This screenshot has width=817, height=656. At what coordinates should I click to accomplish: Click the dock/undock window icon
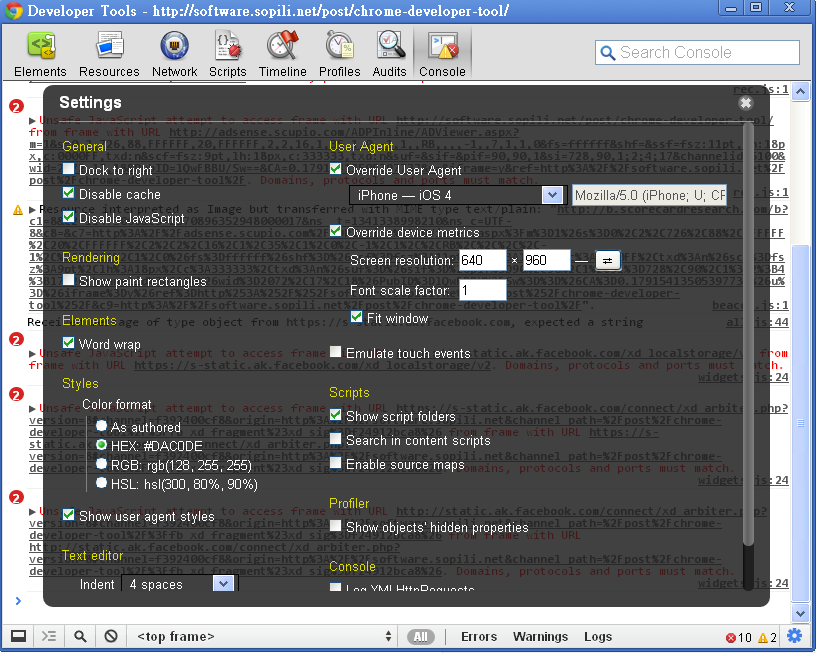click(19, 636)
